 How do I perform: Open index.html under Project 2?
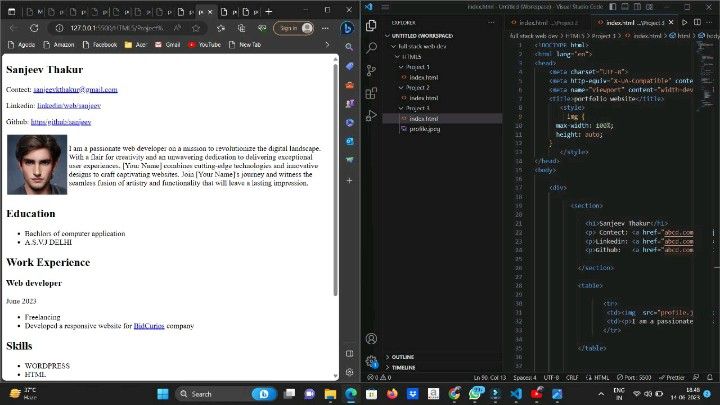[443, 98]
